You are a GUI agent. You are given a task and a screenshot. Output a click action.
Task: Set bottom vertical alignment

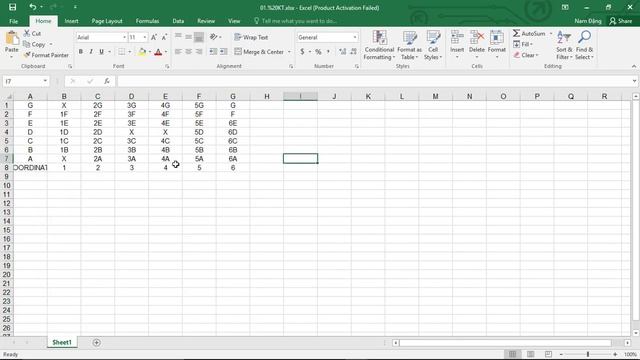pos(199,37)
